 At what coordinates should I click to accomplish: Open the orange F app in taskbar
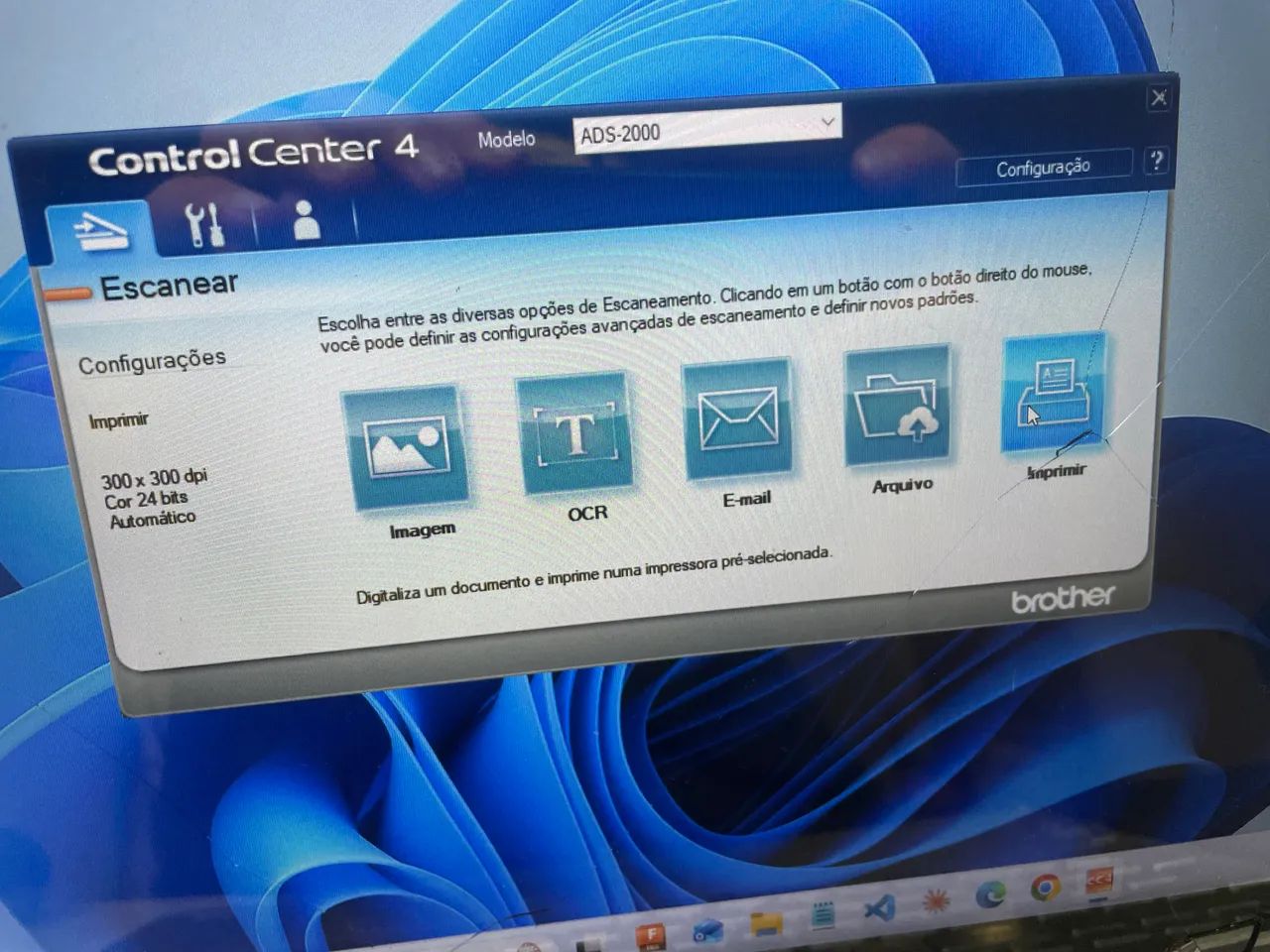pyautogui.click(x=652, y=935)
